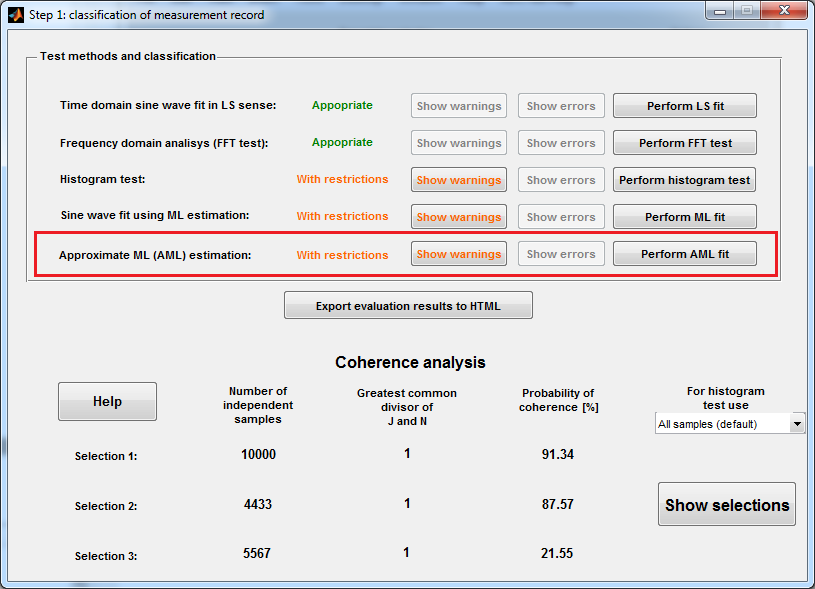This screenshot has height=589, width=815.
Task: Show warnings for Time domain LS fit
Action: (x=459, y=106)
